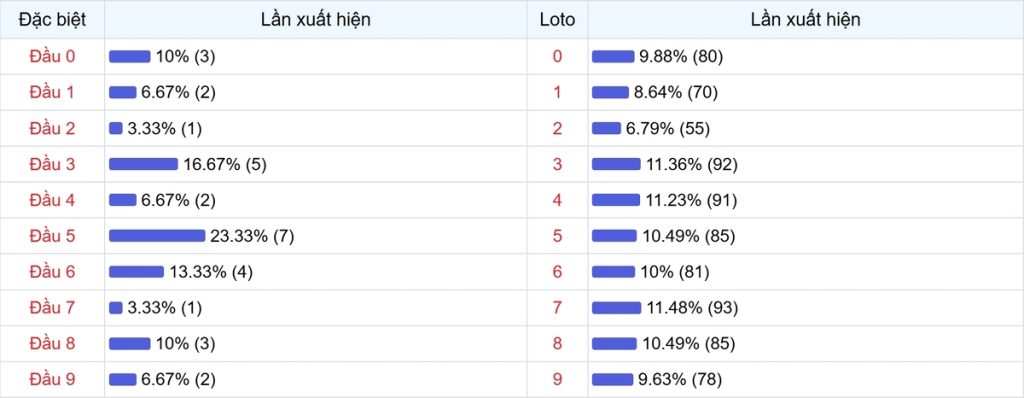Click the 11.36% (92) value text
Screen dimensions: 1024x398
point(692,165)
